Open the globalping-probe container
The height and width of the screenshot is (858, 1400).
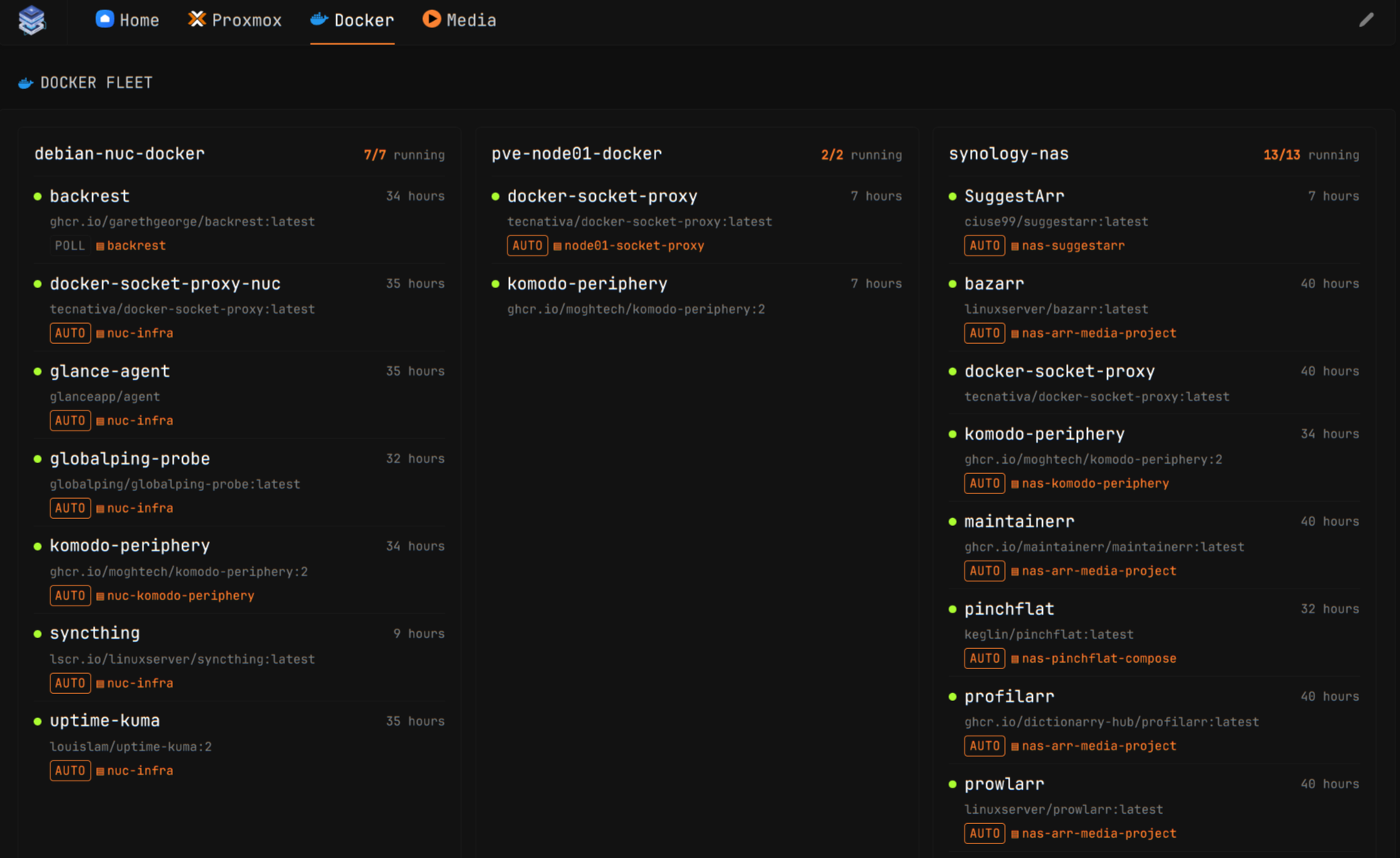point(129,458)
